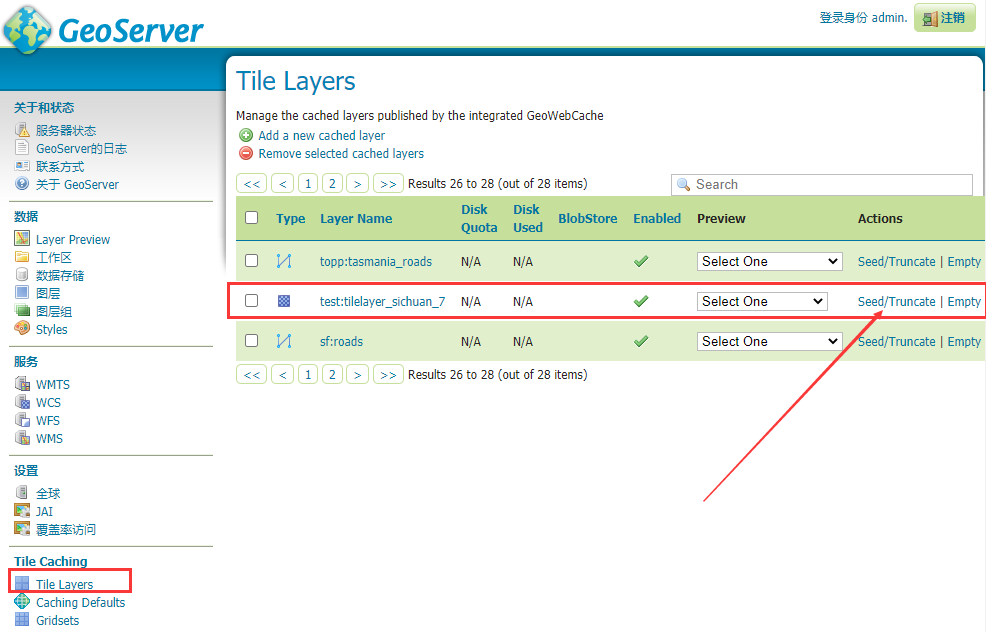Click the 覆盖率访问 icon
The height and width of the screenshot is (632, 986).
coord(22,529)
